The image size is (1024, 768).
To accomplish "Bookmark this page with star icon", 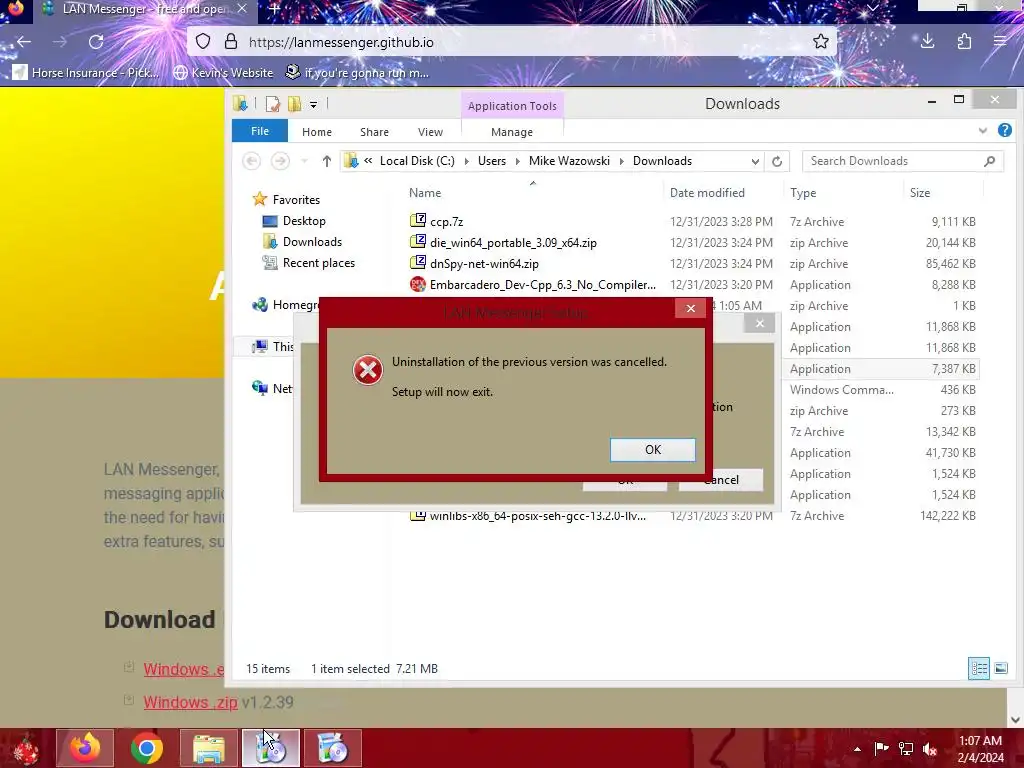I will tap(820, 42).
